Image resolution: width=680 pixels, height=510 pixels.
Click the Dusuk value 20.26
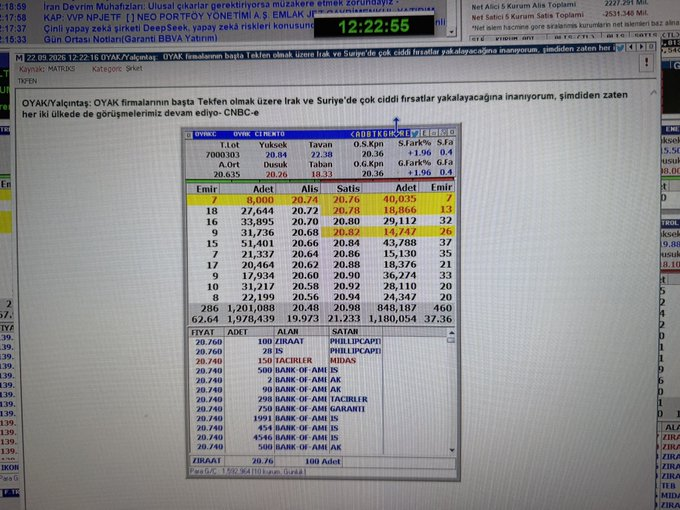tap(276, 174)
